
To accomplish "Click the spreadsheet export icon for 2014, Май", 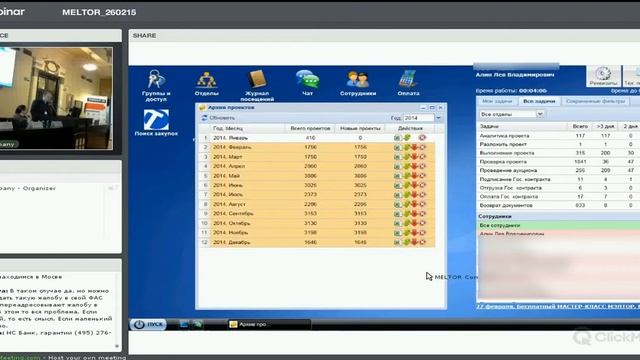I will 397,176.
